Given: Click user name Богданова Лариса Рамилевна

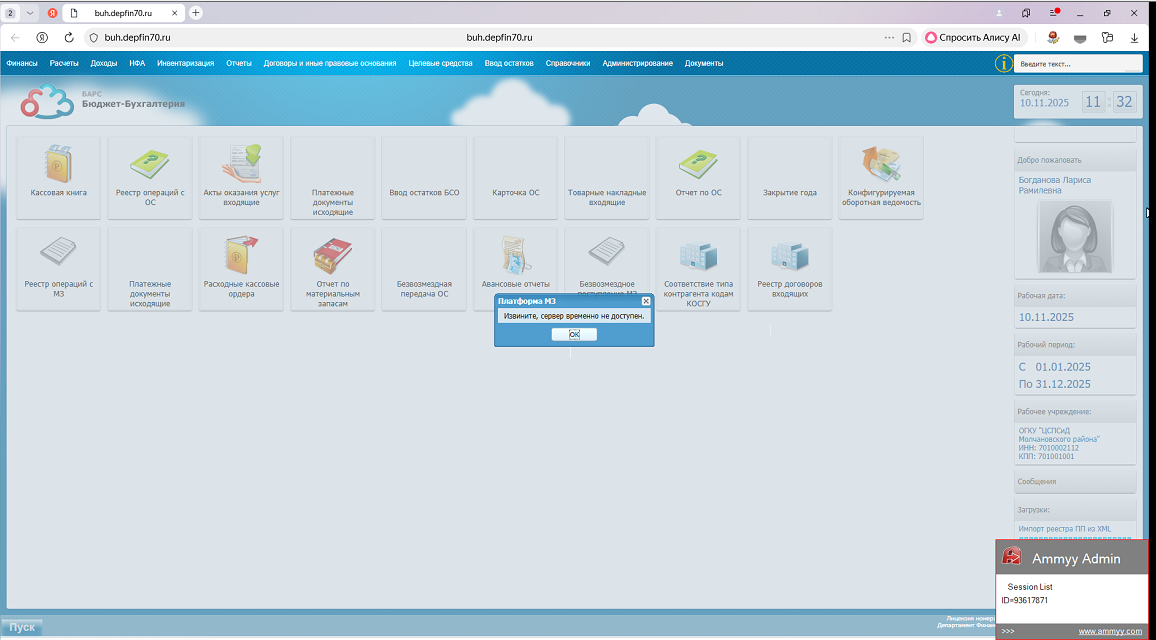Looking at the screenshot, I should tap(1055, 185).
